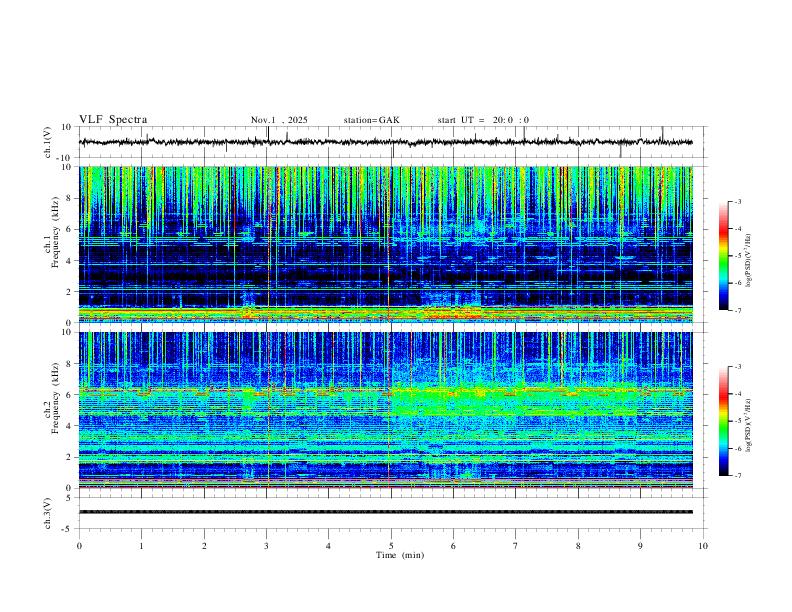792x612 pixels.
Task: Click the "station=GAK" header text
Action: coord(371,120)
